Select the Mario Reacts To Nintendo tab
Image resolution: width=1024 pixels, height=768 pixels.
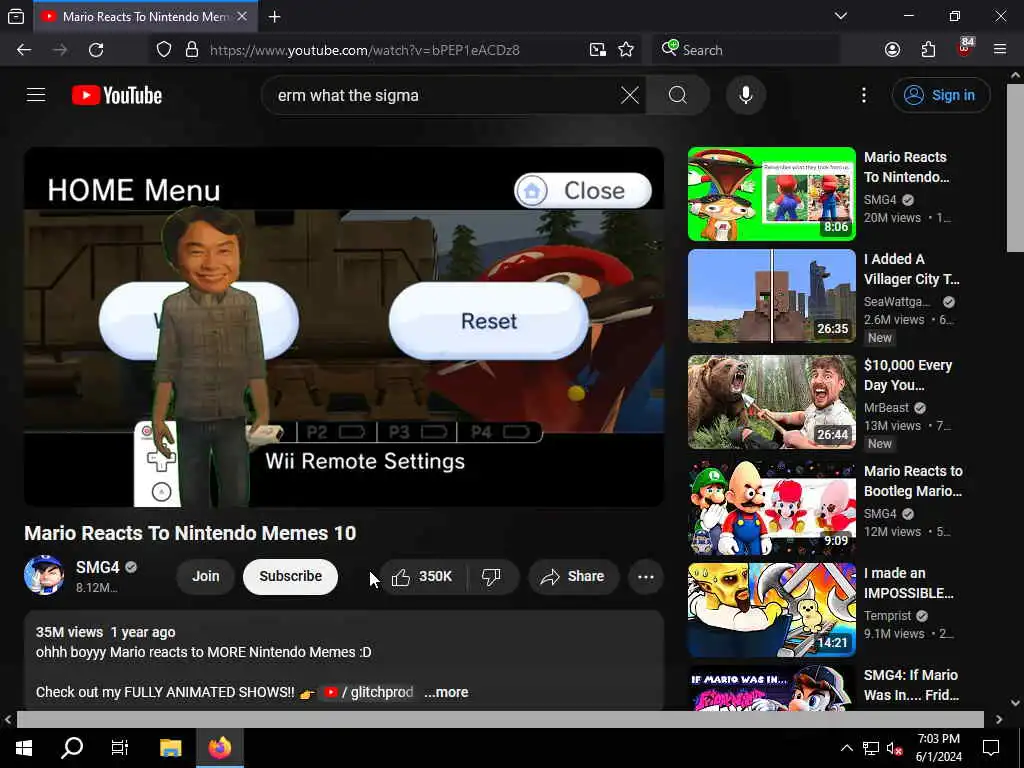click(x=145, y=16)
